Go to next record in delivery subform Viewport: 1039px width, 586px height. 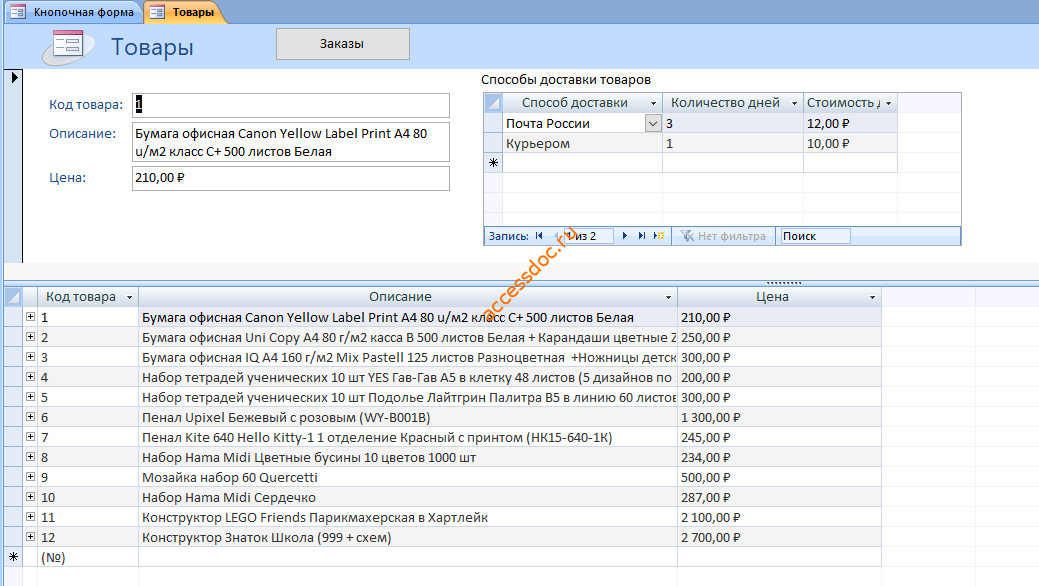point(625,235)
